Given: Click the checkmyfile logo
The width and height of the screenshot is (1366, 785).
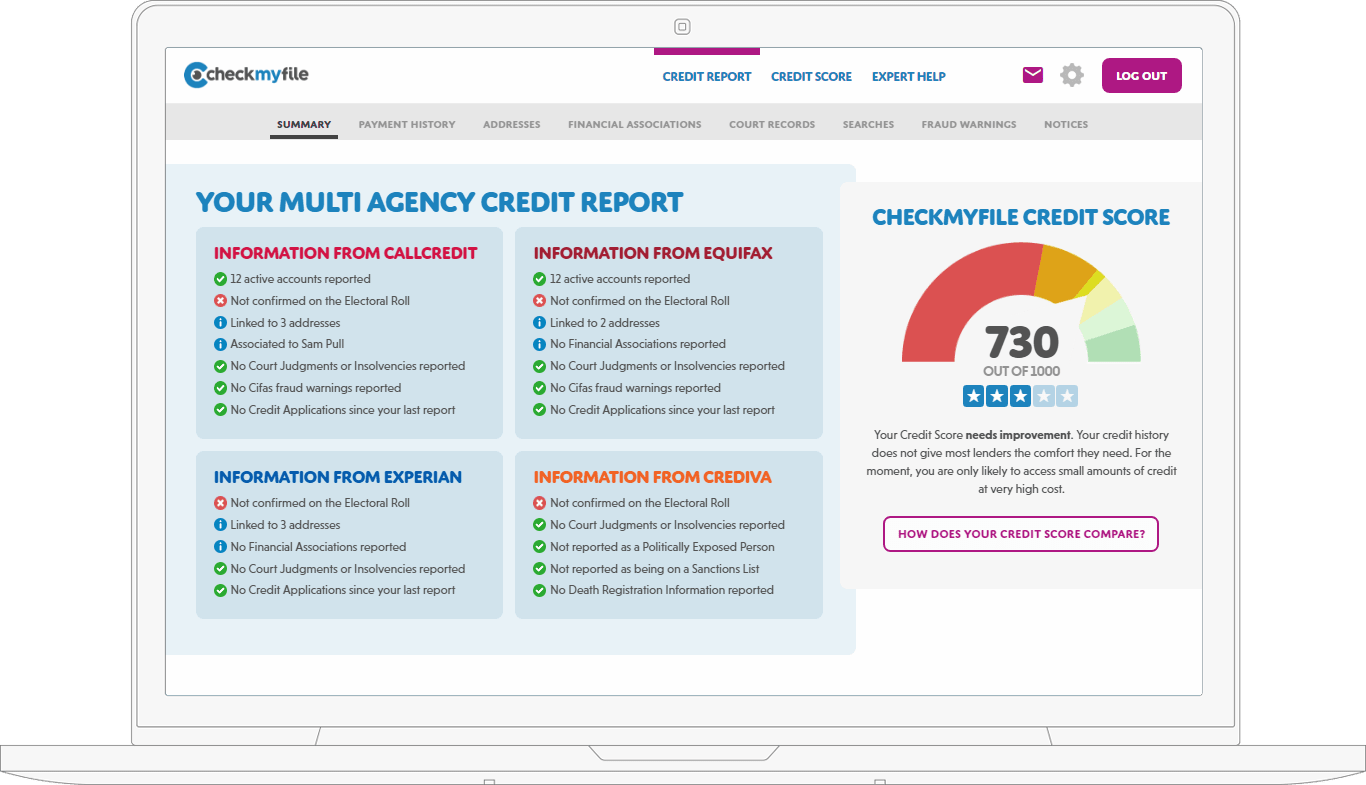Looking at the screenshot, I should pos(246,75).
